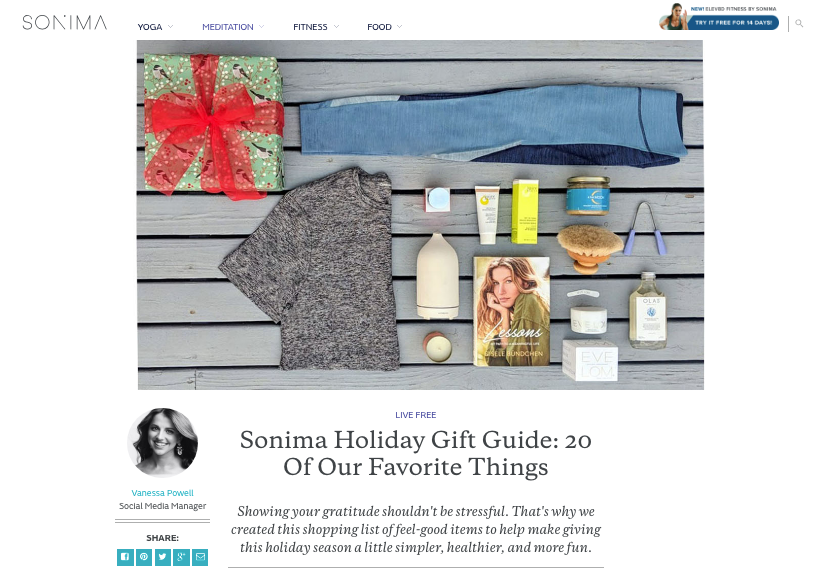Open the Food navigation item
The height and width of the screenshot is (574, 813).
point(380,27)
